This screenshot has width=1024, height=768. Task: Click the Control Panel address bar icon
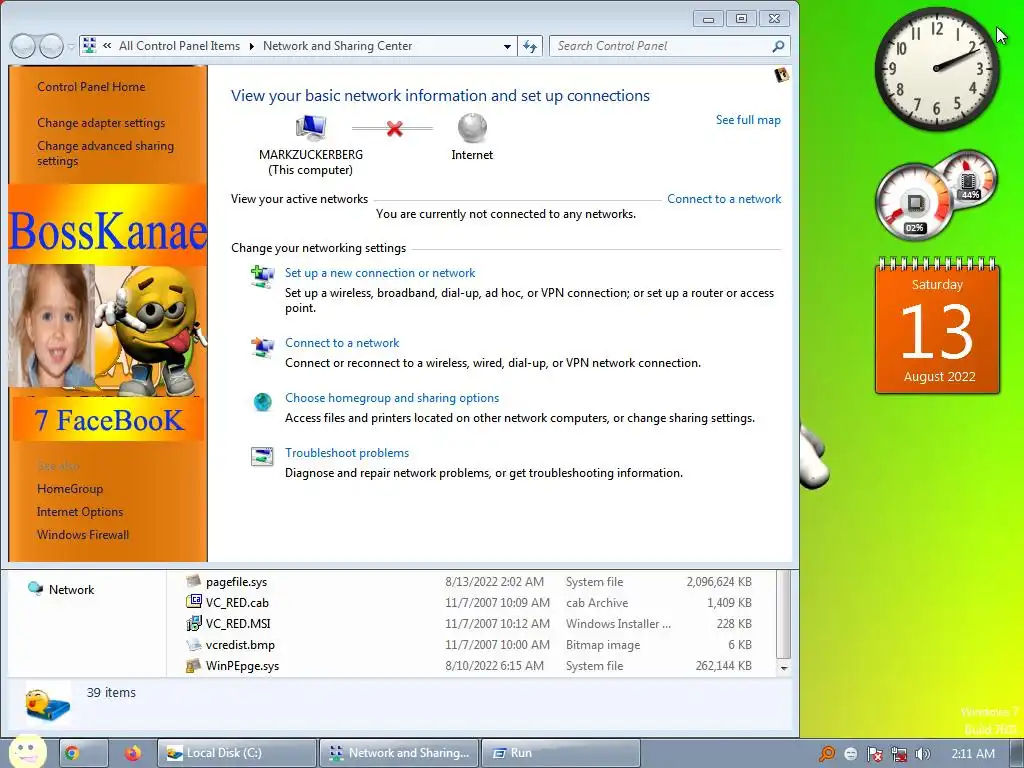(x=89, y=46)
